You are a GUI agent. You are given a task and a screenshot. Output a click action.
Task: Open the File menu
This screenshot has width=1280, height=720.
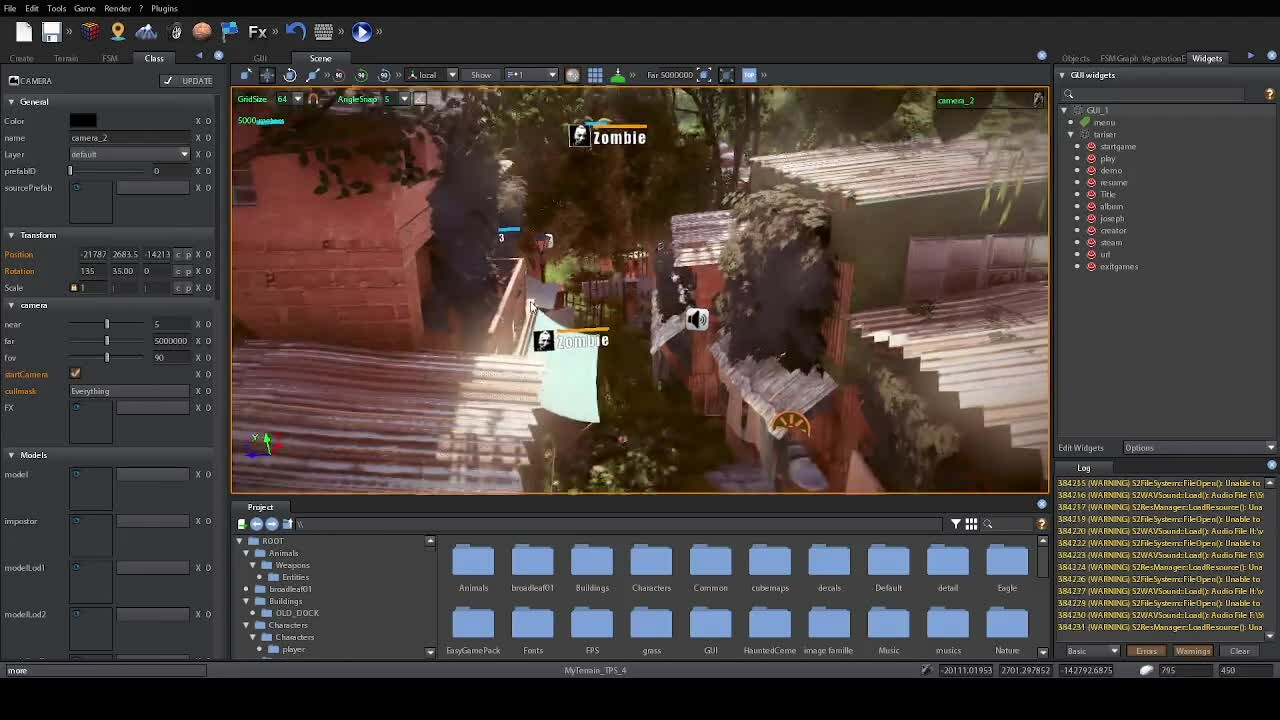point(10,9)
